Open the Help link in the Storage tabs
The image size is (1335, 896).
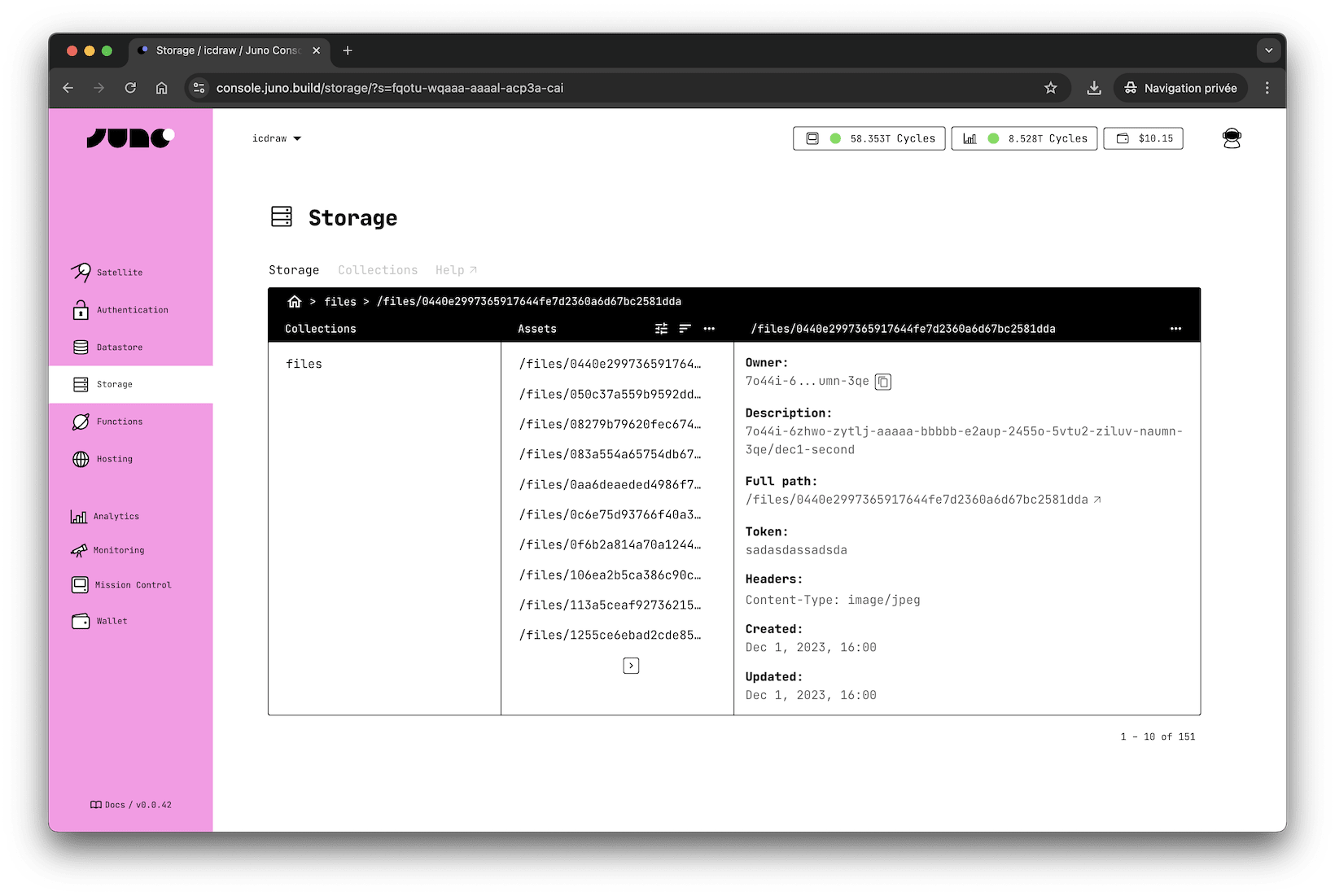coord(455,269)
